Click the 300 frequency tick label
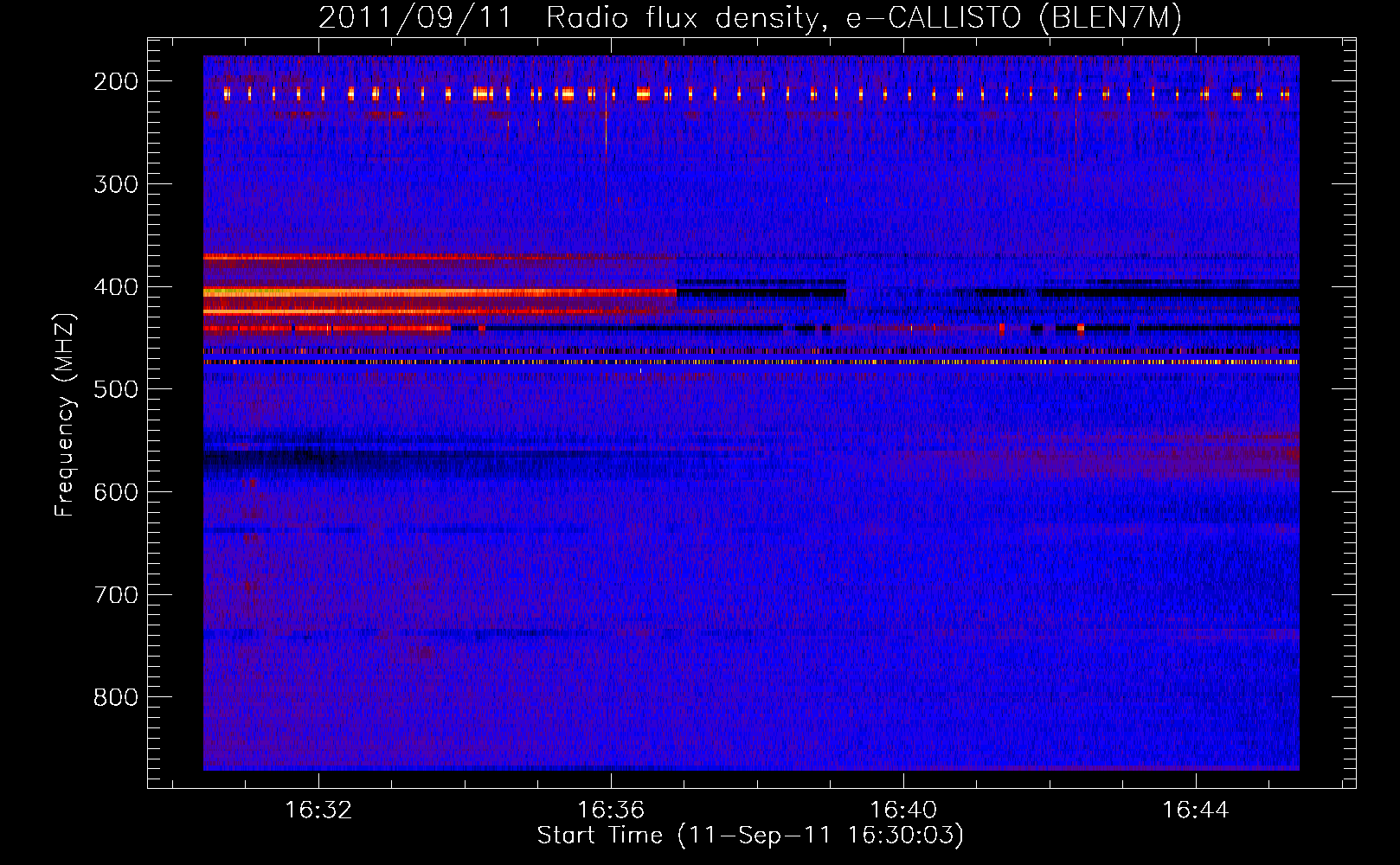 point(115,184)
